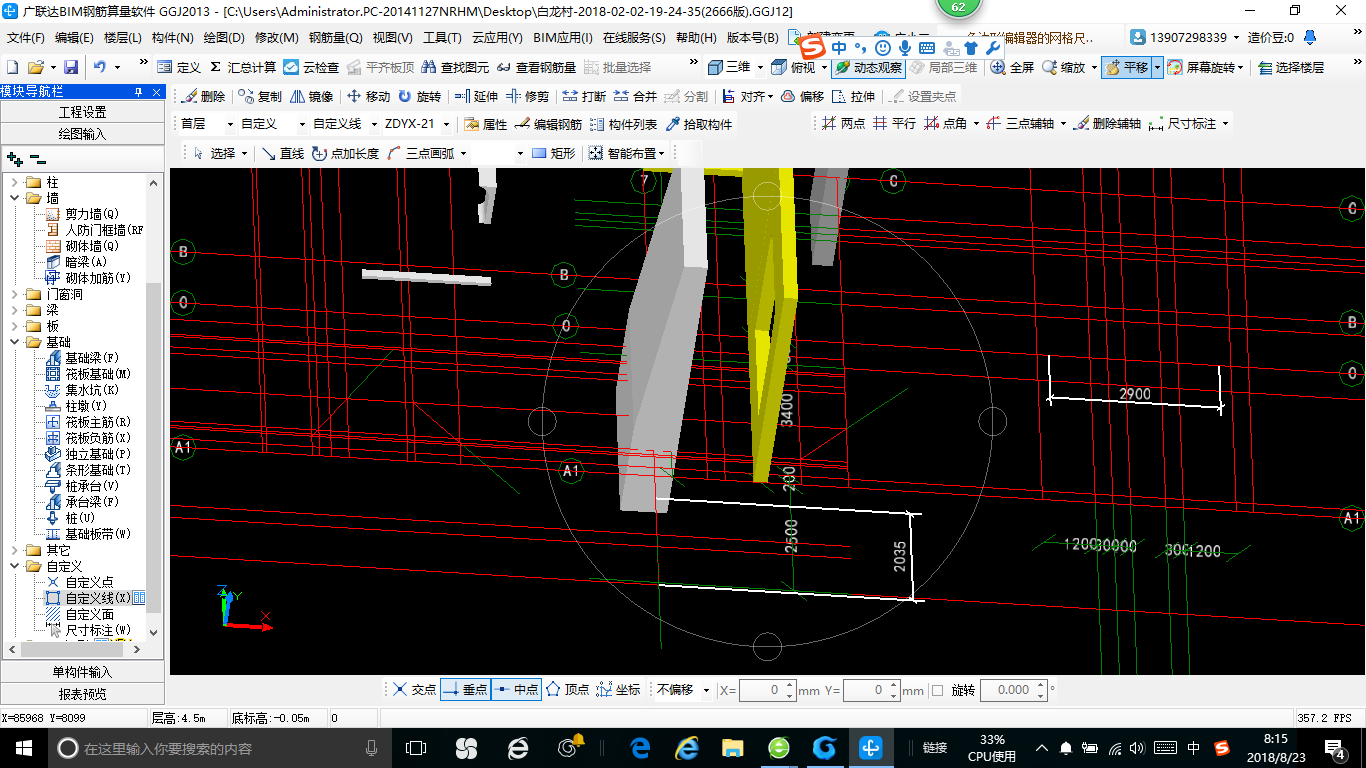Screen dimensions: 1366x768
Task: Open 报表预览 report preview
Action: coord(82,693)
